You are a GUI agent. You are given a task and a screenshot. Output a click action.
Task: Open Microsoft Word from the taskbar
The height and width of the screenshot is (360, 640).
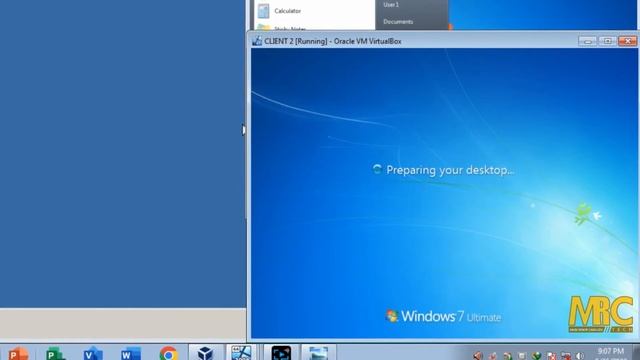[131, 354]
